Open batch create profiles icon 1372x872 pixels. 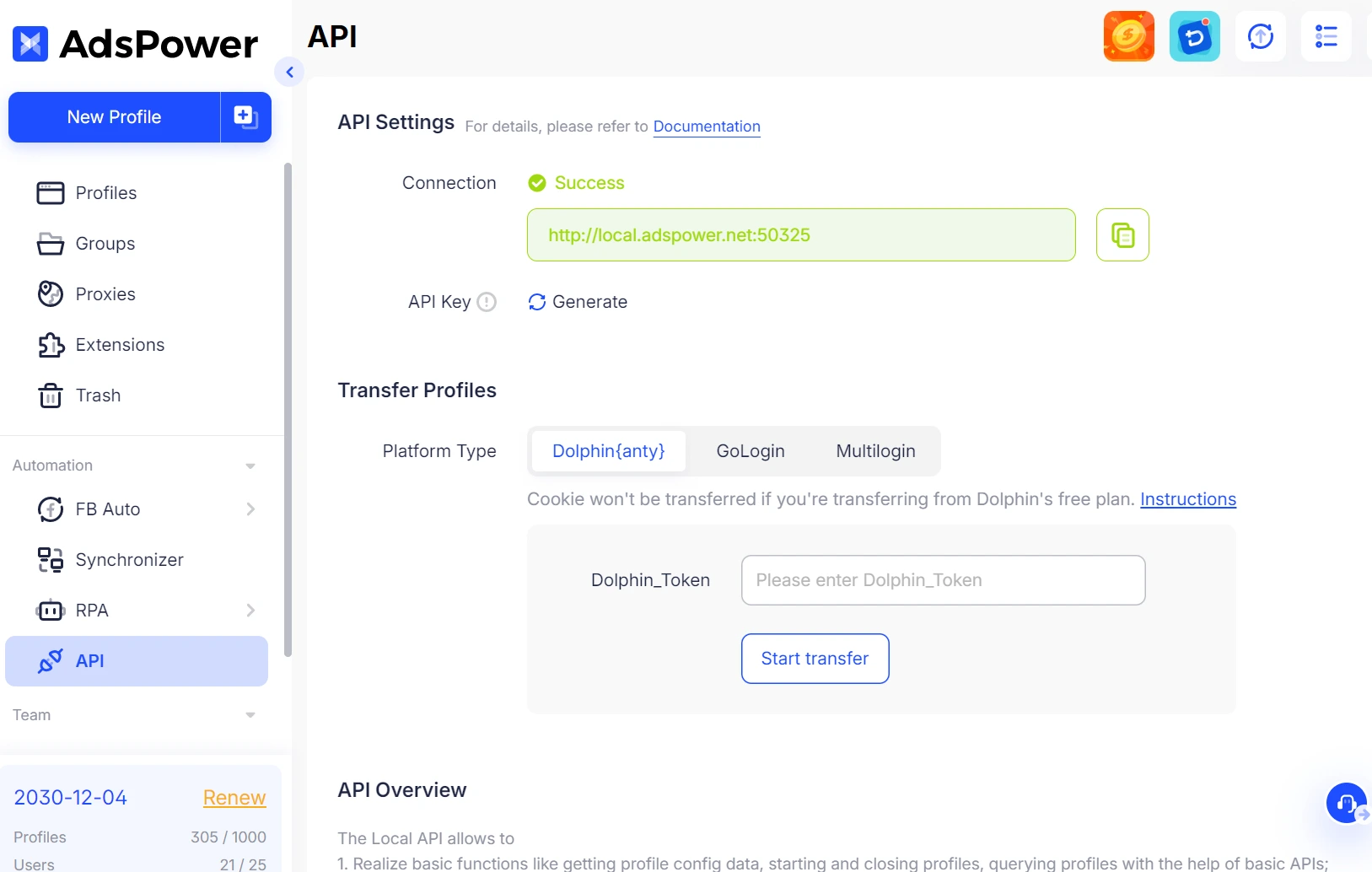click(x=245, y=117)
